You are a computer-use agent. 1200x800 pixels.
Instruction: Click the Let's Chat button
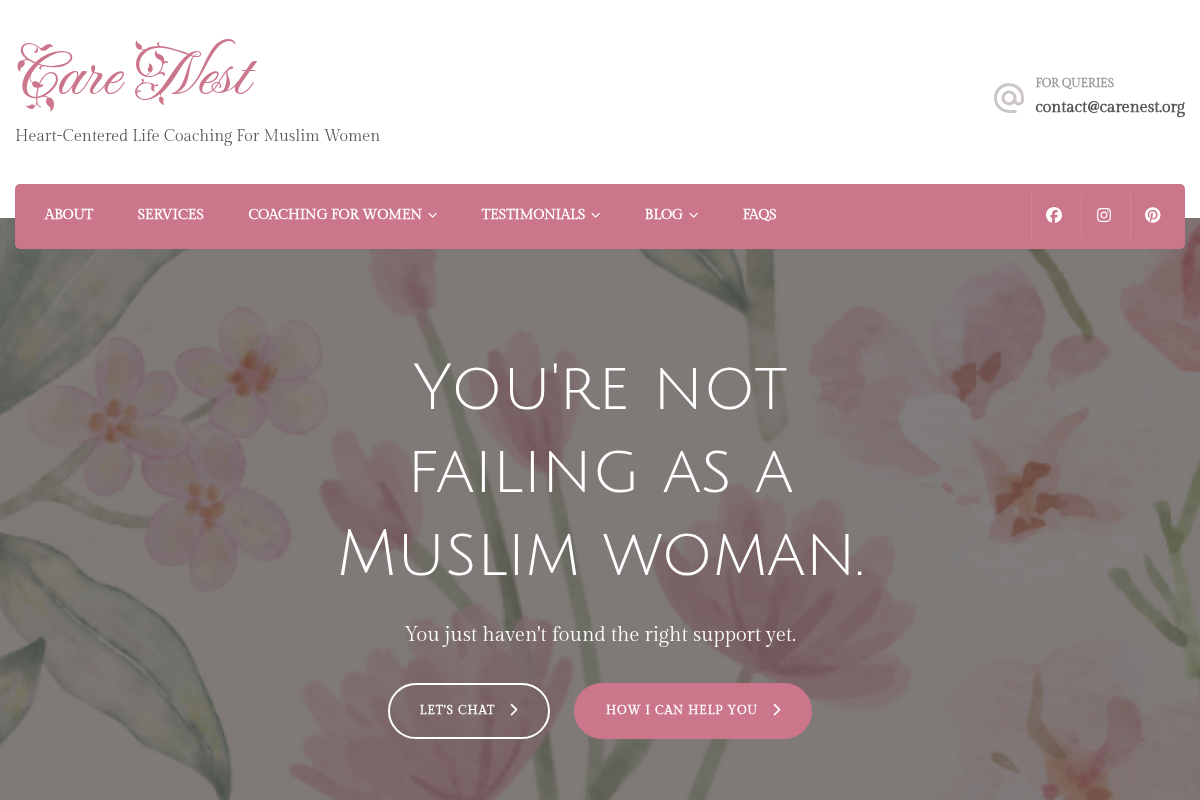click(469, 711)
